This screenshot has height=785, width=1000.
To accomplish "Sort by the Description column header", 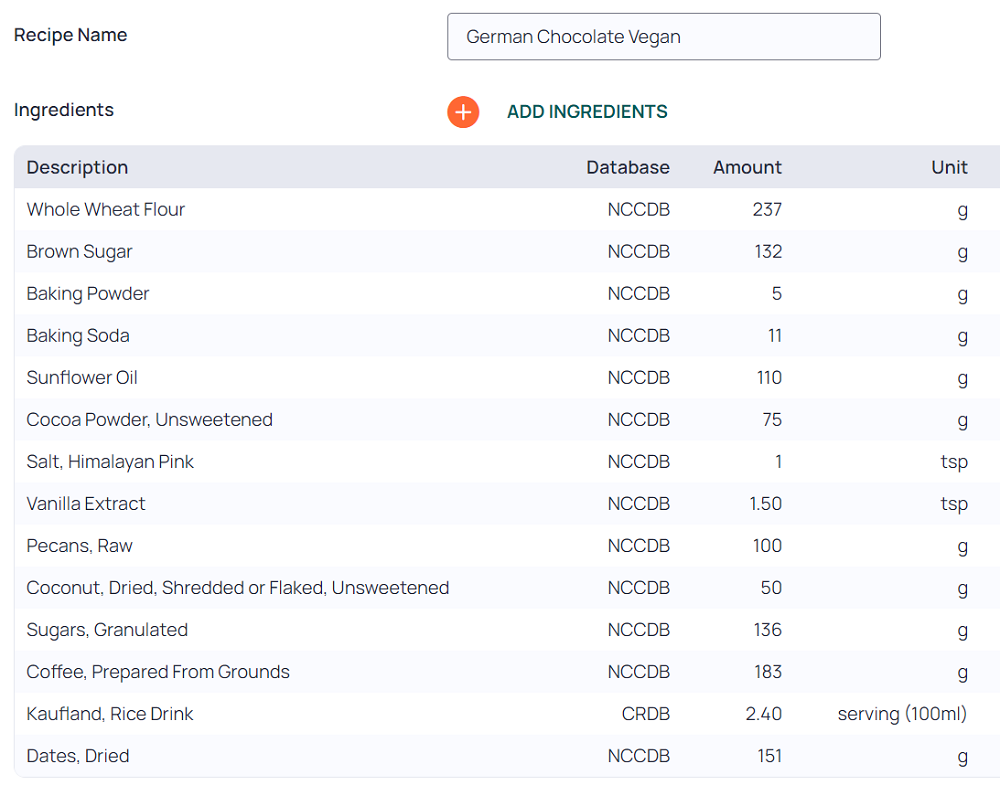I will click(x=78, y=167).
